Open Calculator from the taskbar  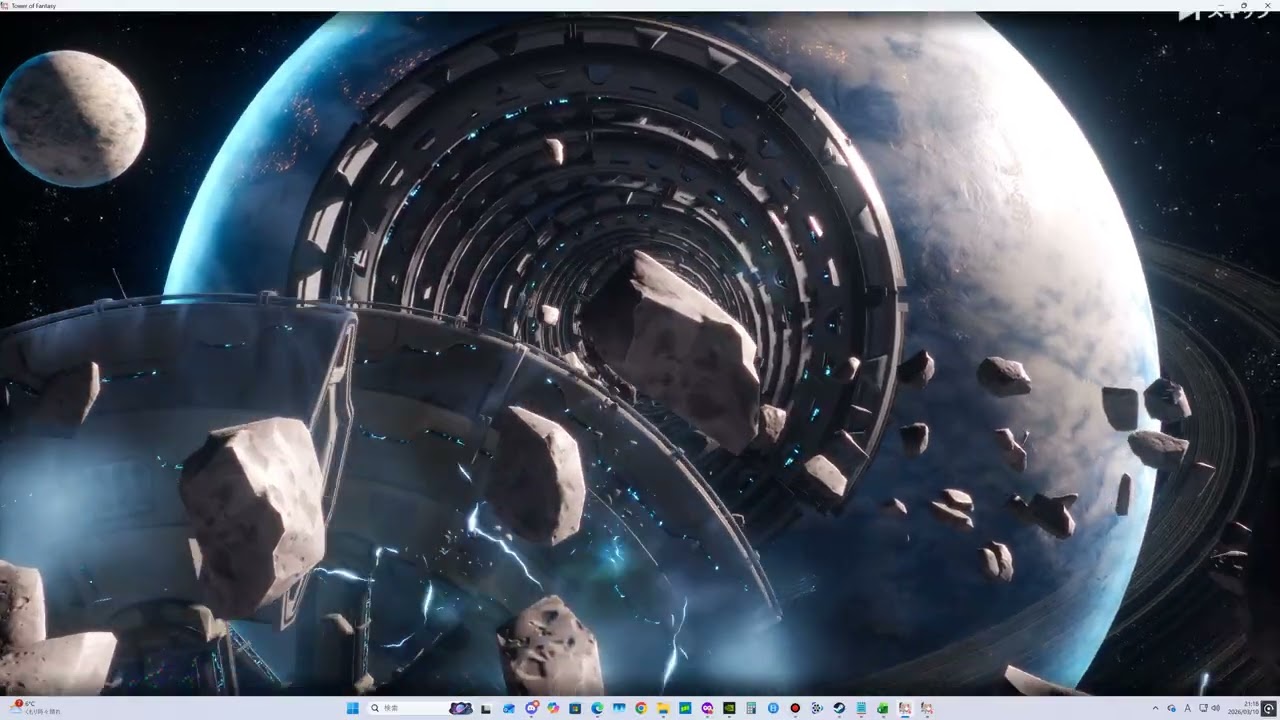point(751,708)
